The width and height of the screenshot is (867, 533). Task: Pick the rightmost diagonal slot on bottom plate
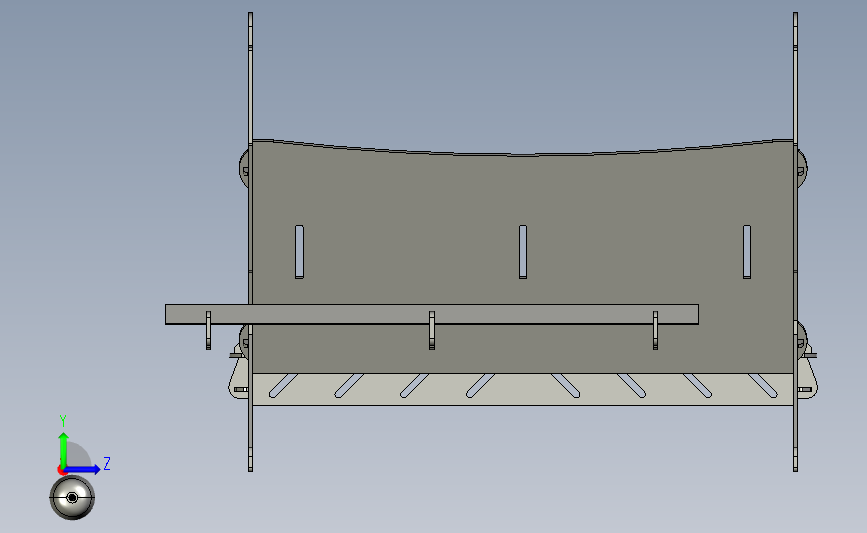tap(763, 385)
